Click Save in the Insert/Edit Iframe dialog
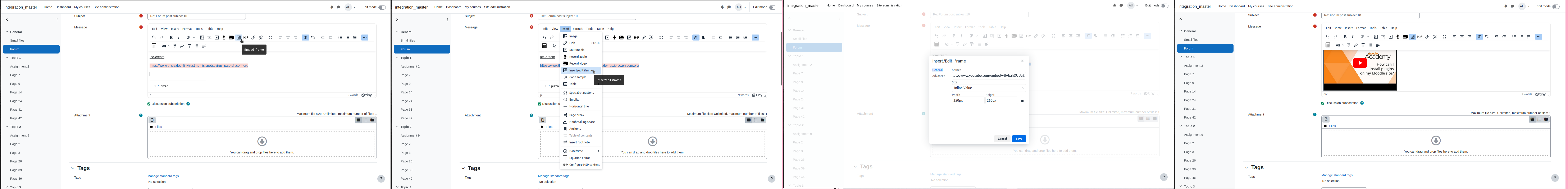 point(1019,139)
